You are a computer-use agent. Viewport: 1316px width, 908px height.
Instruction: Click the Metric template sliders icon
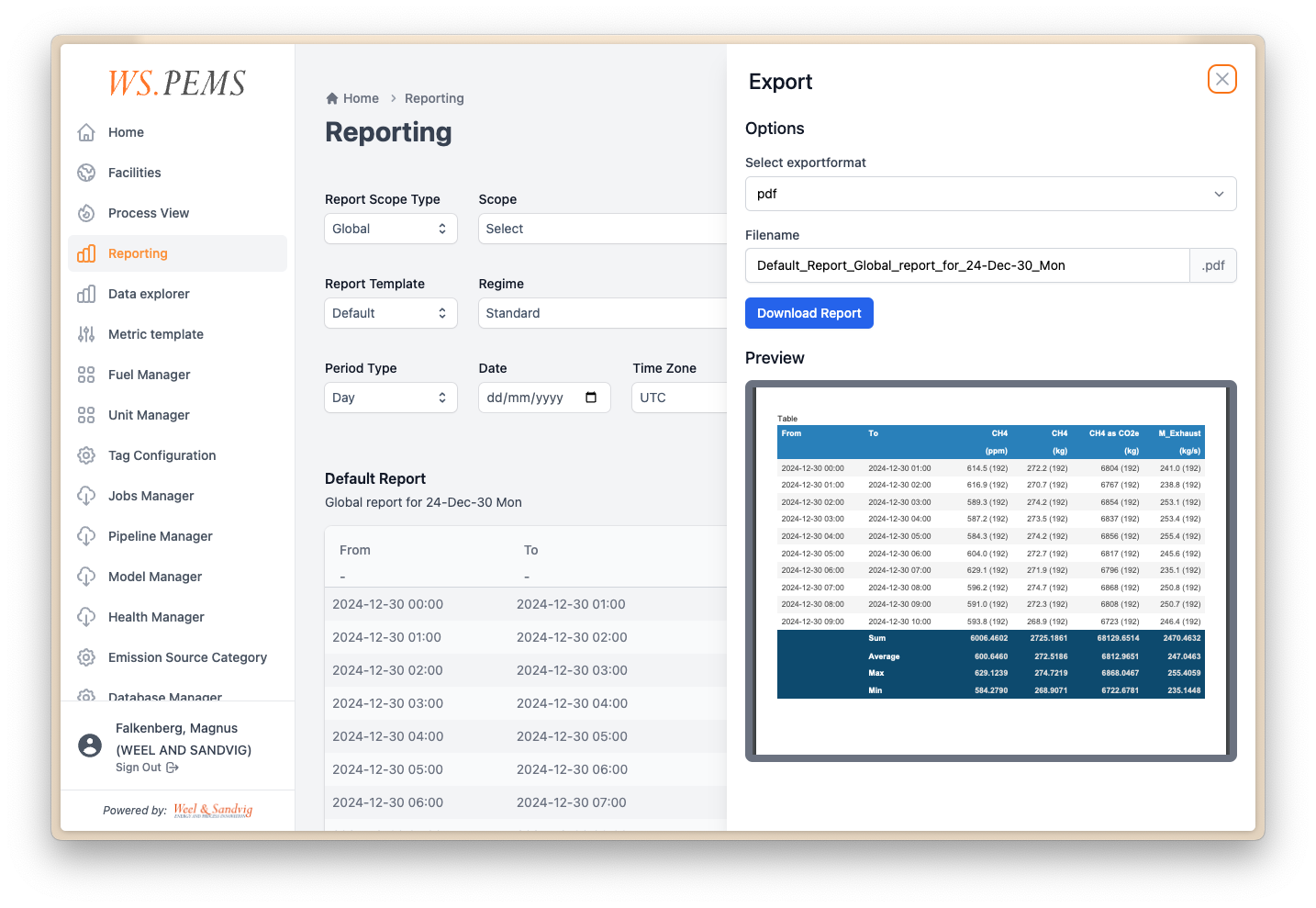point(86,334)
